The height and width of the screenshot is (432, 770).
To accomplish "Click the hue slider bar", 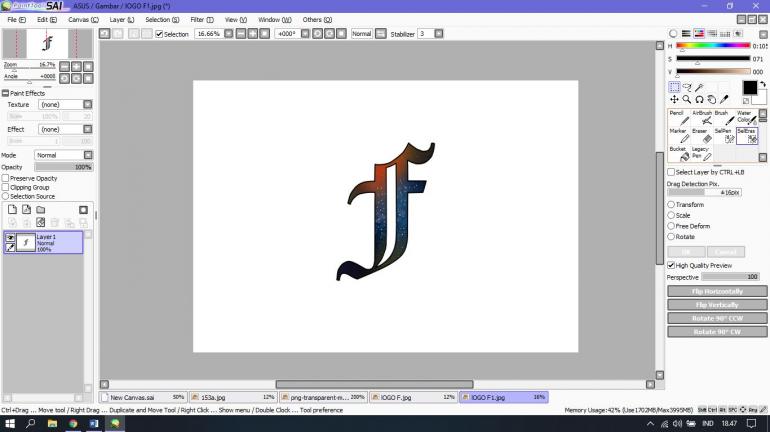I will pyautogui.click(x=713, y=46).
